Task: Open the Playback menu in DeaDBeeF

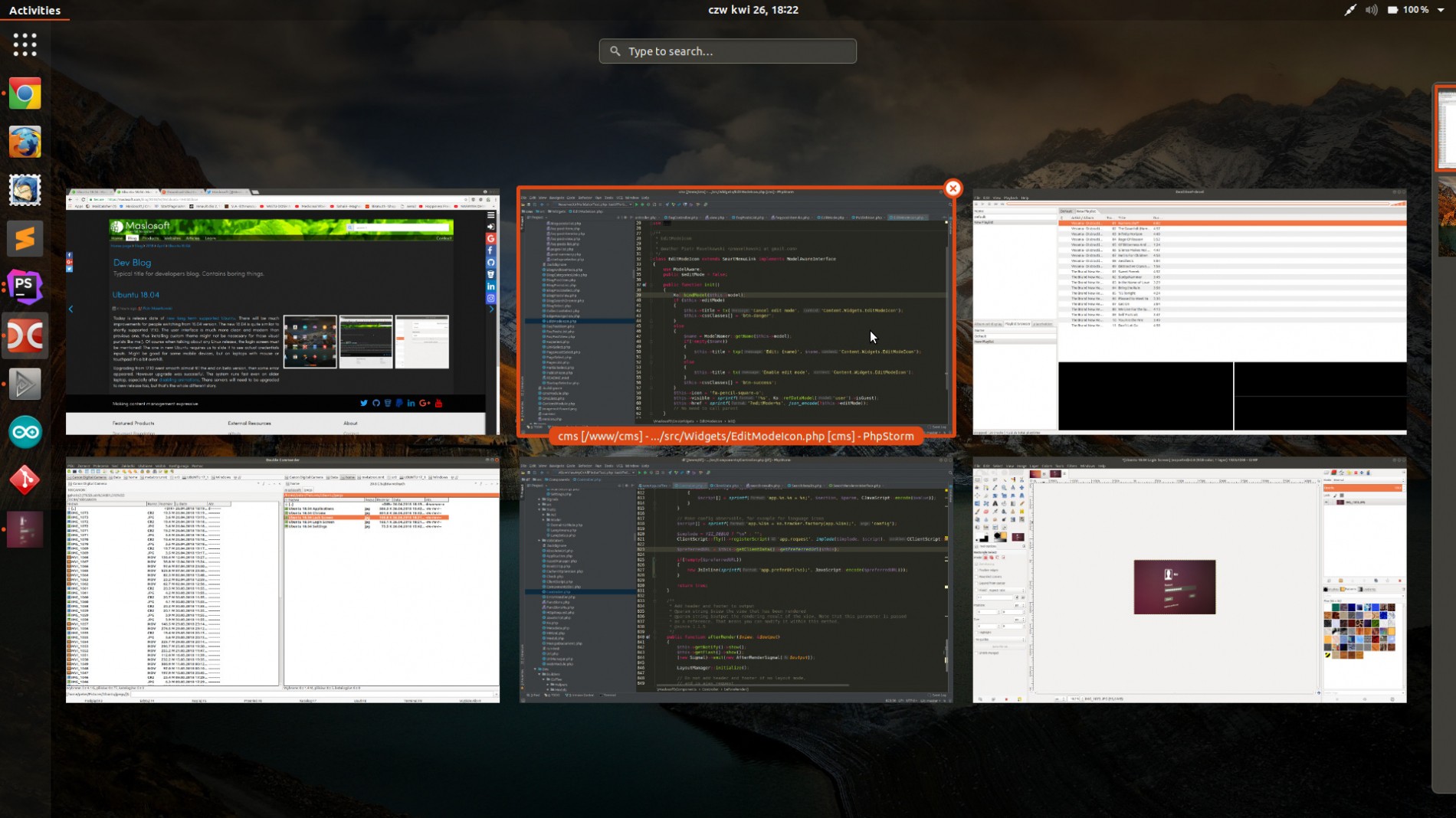Action: coord(1011,198)
